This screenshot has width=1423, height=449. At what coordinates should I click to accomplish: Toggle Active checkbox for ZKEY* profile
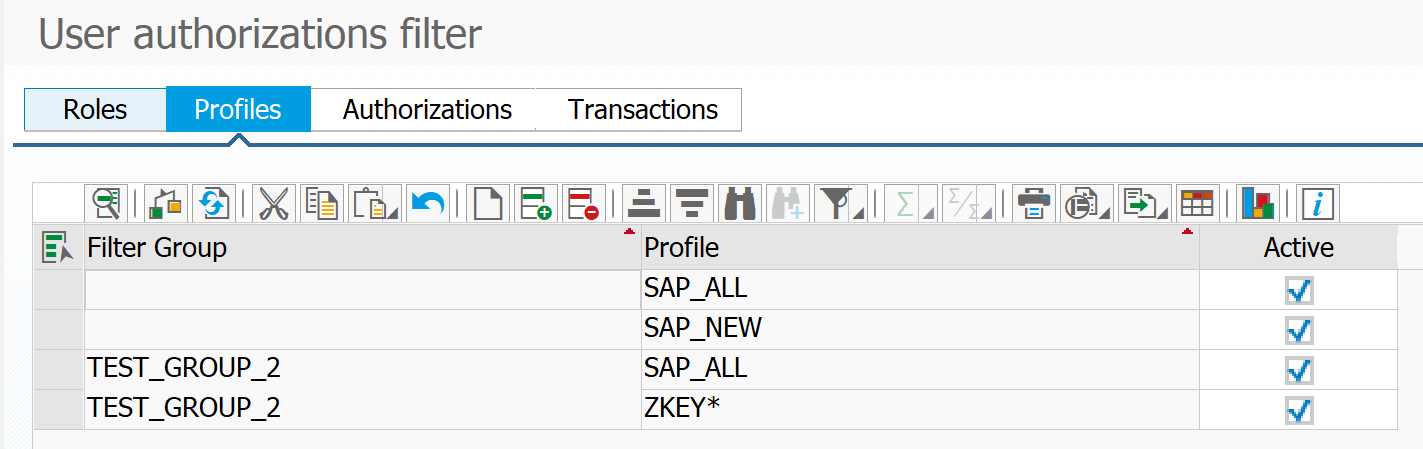(x=1299, y=410)
